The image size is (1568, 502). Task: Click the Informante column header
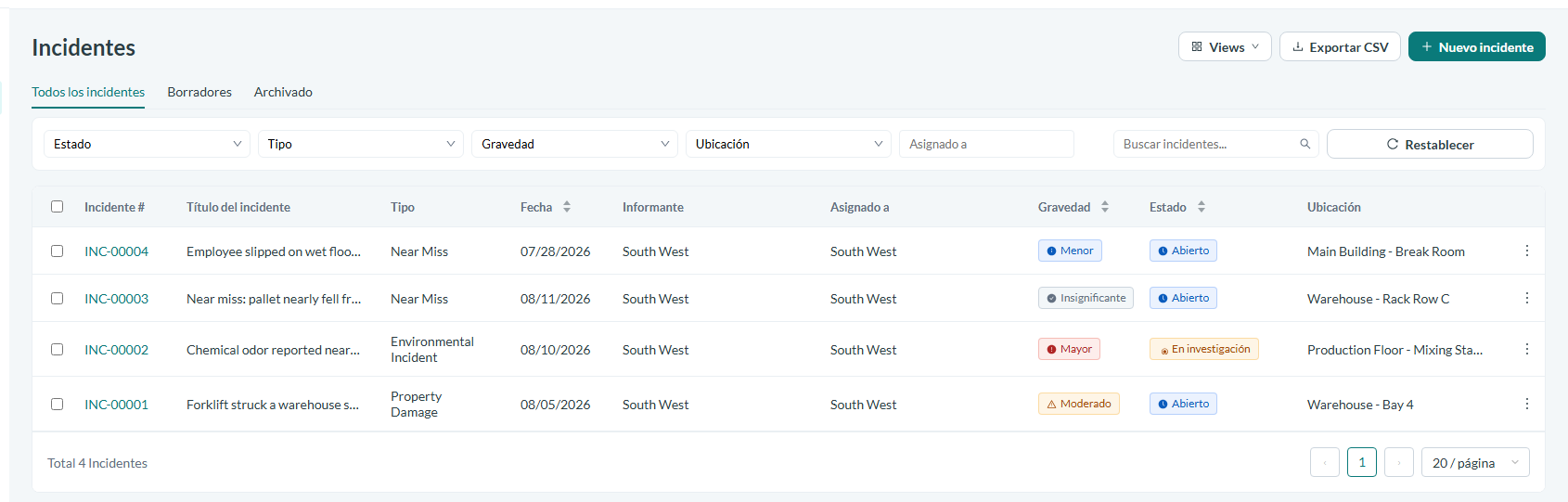coord(653,207)
